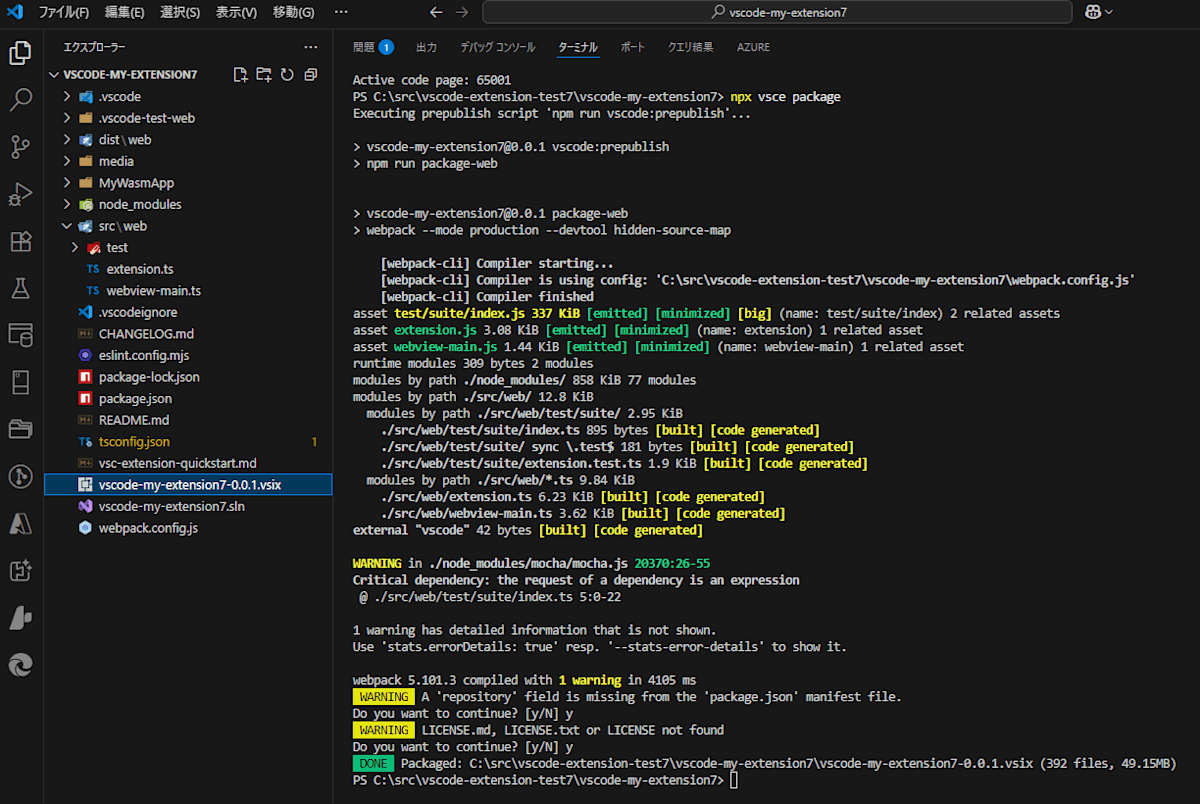Open the 選択(S) menu
The width and height of the screenshot is (1200, 804).
[x=180, y=12]
